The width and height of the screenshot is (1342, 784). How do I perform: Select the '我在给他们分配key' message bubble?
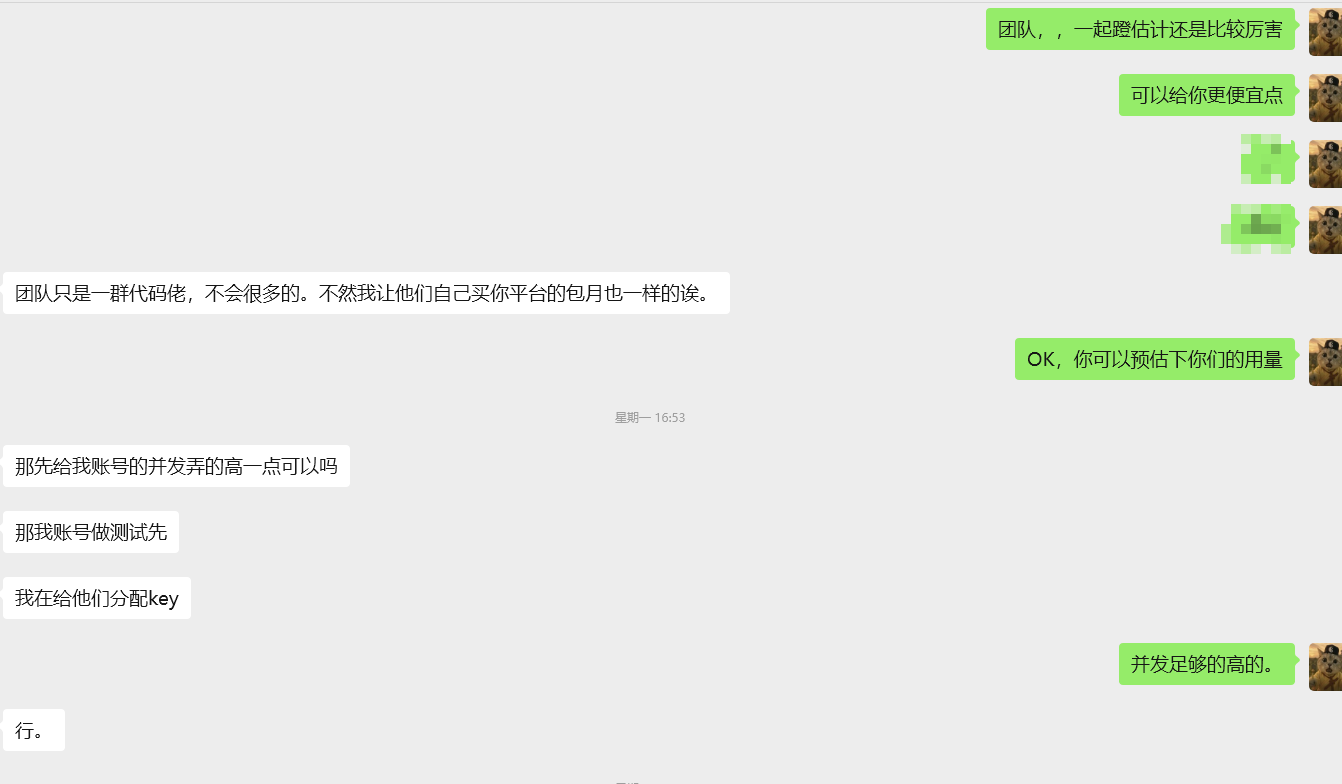pyautogui.click(x=97, y=598)
